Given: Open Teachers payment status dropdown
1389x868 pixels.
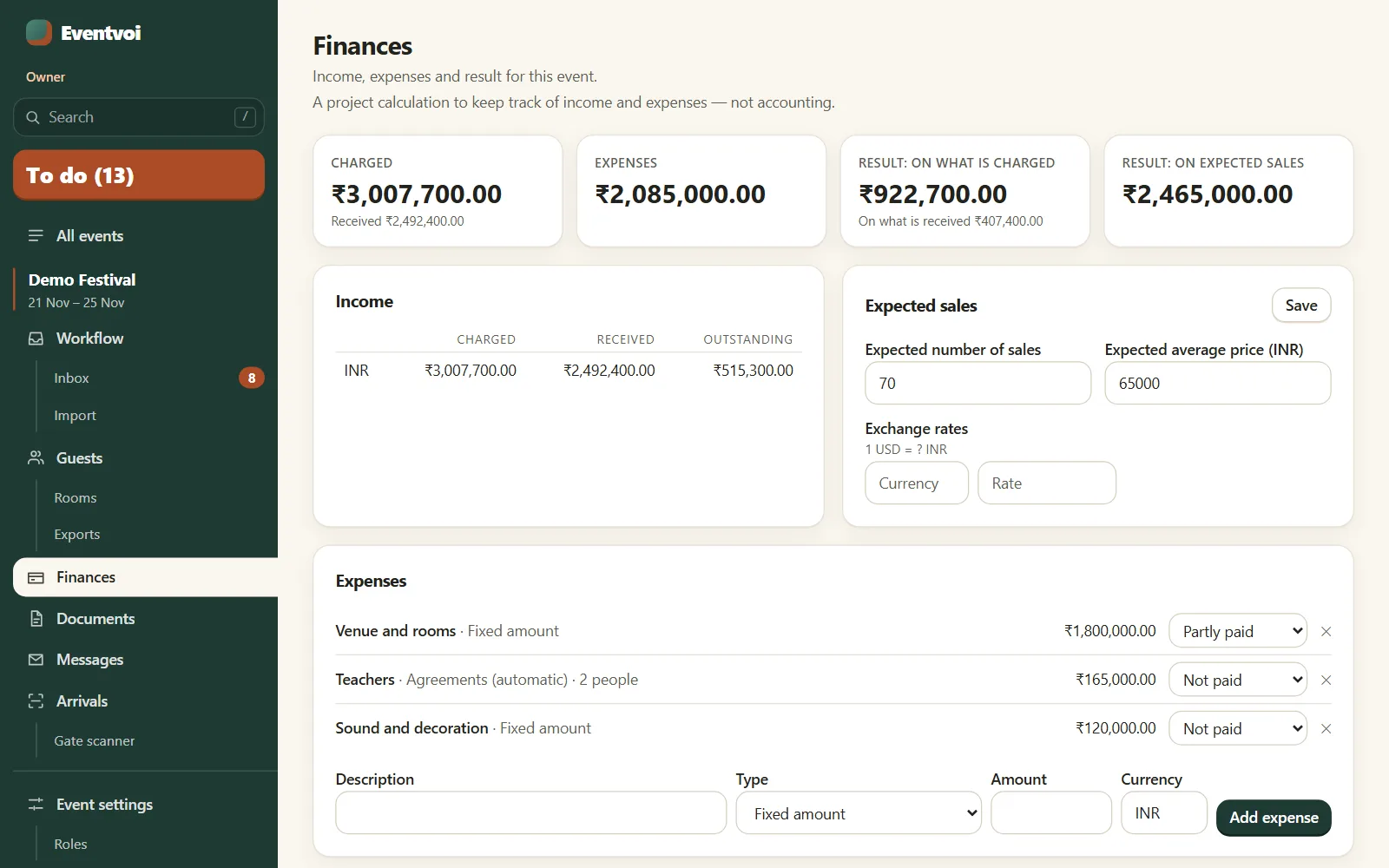Looking at the screenshot, I should point(1238,680).
